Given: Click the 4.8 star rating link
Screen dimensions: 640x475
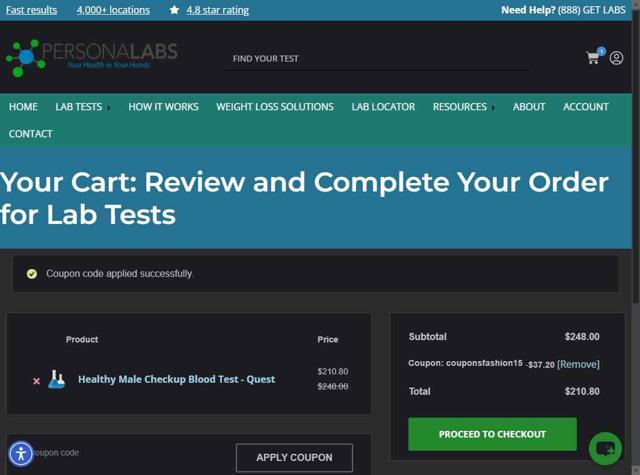Looking at the screenshot, I should pos(218,10).
